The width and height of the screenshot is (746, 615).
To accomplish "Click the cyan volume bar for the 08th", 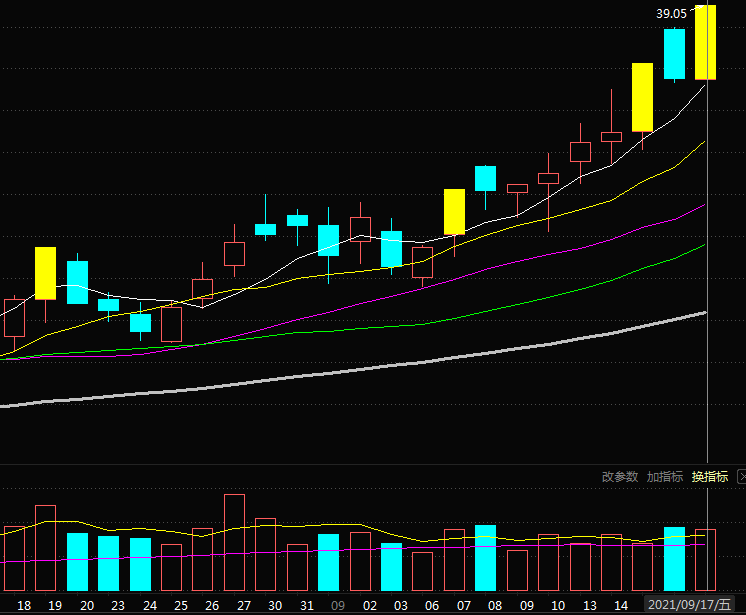I will (485, 558).
